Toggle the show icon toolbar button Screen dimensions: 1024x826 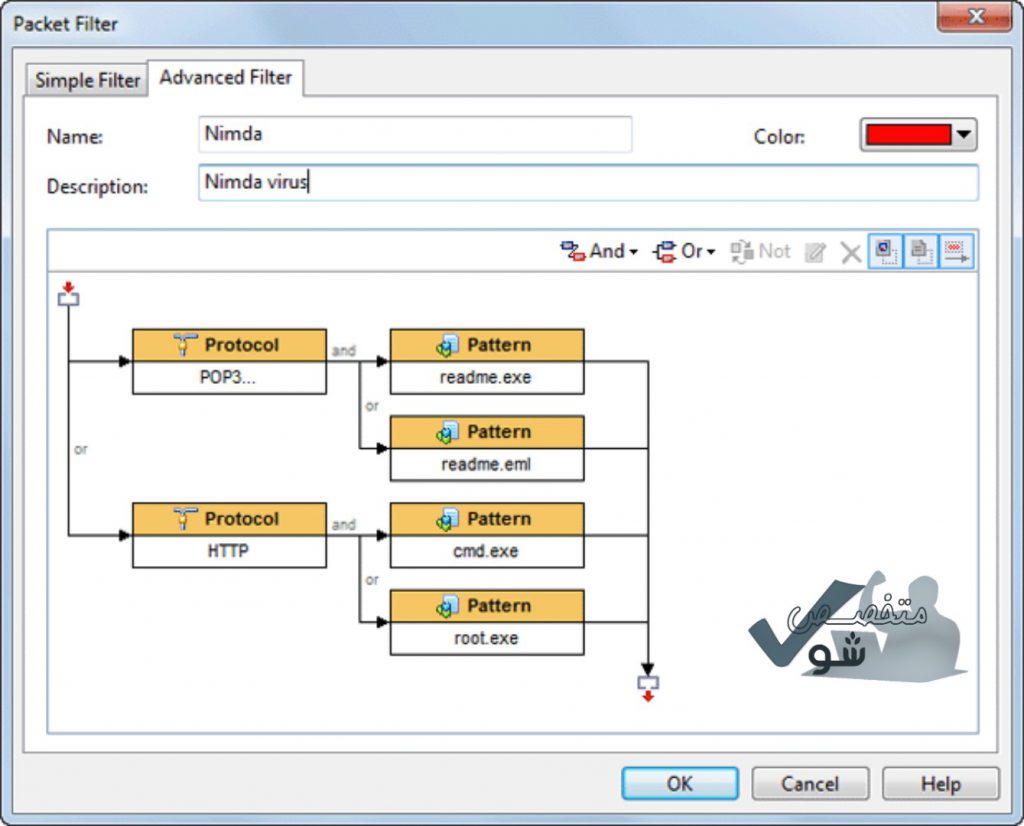(886, 251)
